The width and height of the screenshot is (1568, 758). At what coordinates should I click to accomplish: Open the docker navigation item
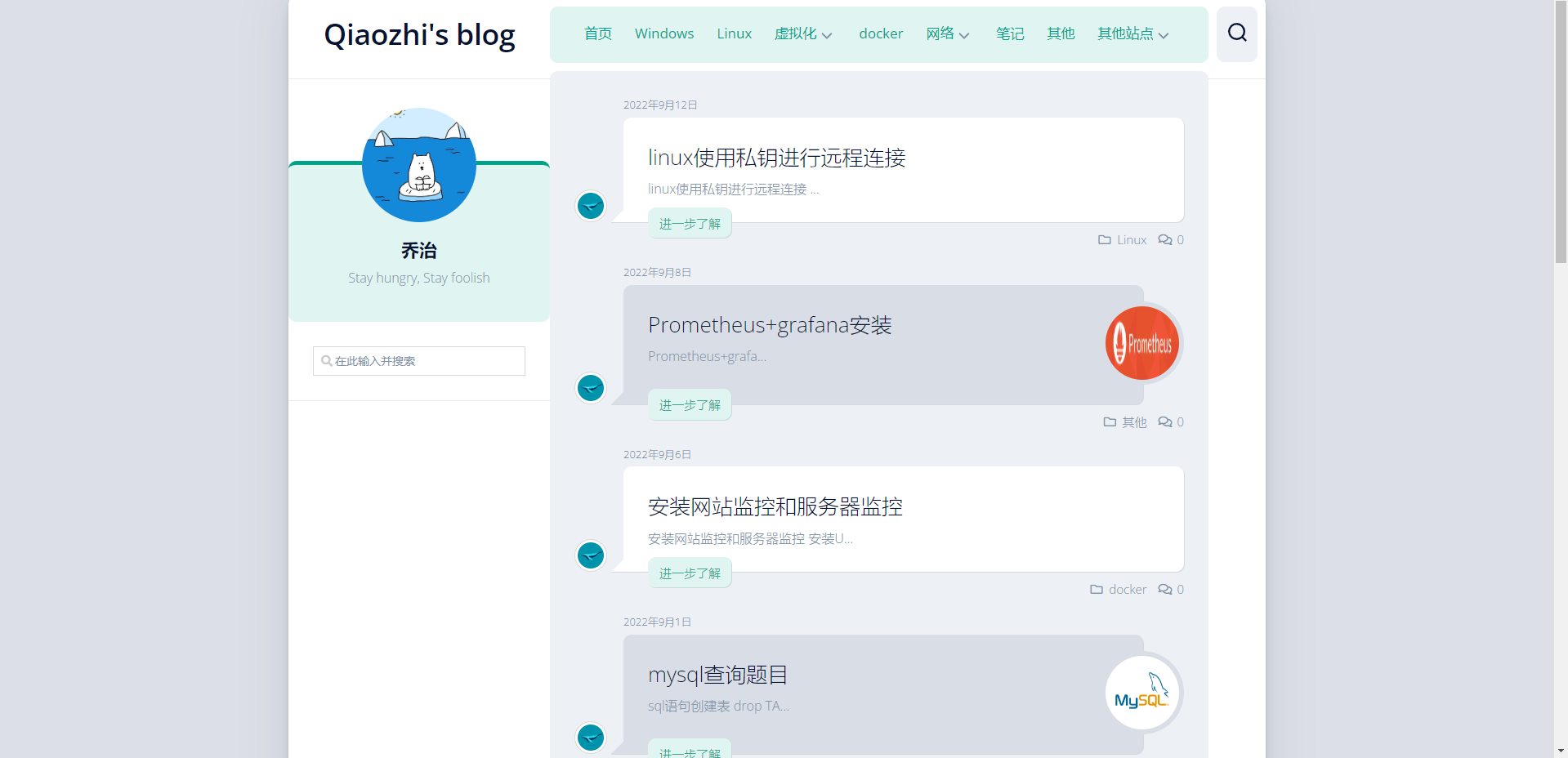pyautogui.click(x=881, y=34)
